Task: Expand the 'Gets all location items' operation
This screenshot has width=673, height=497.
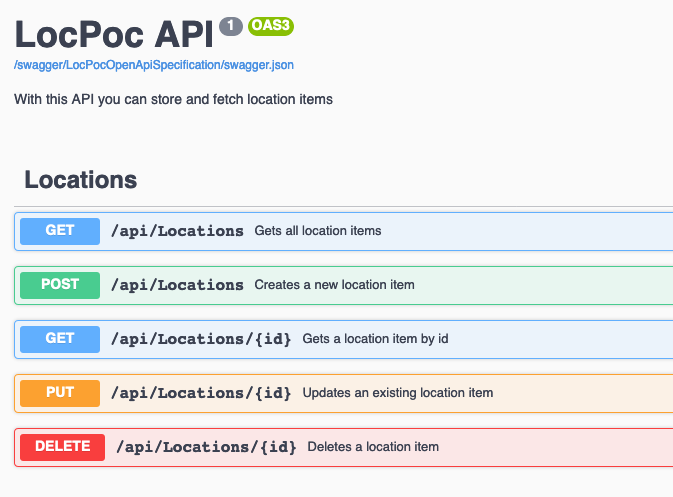Action: point(318,231)
